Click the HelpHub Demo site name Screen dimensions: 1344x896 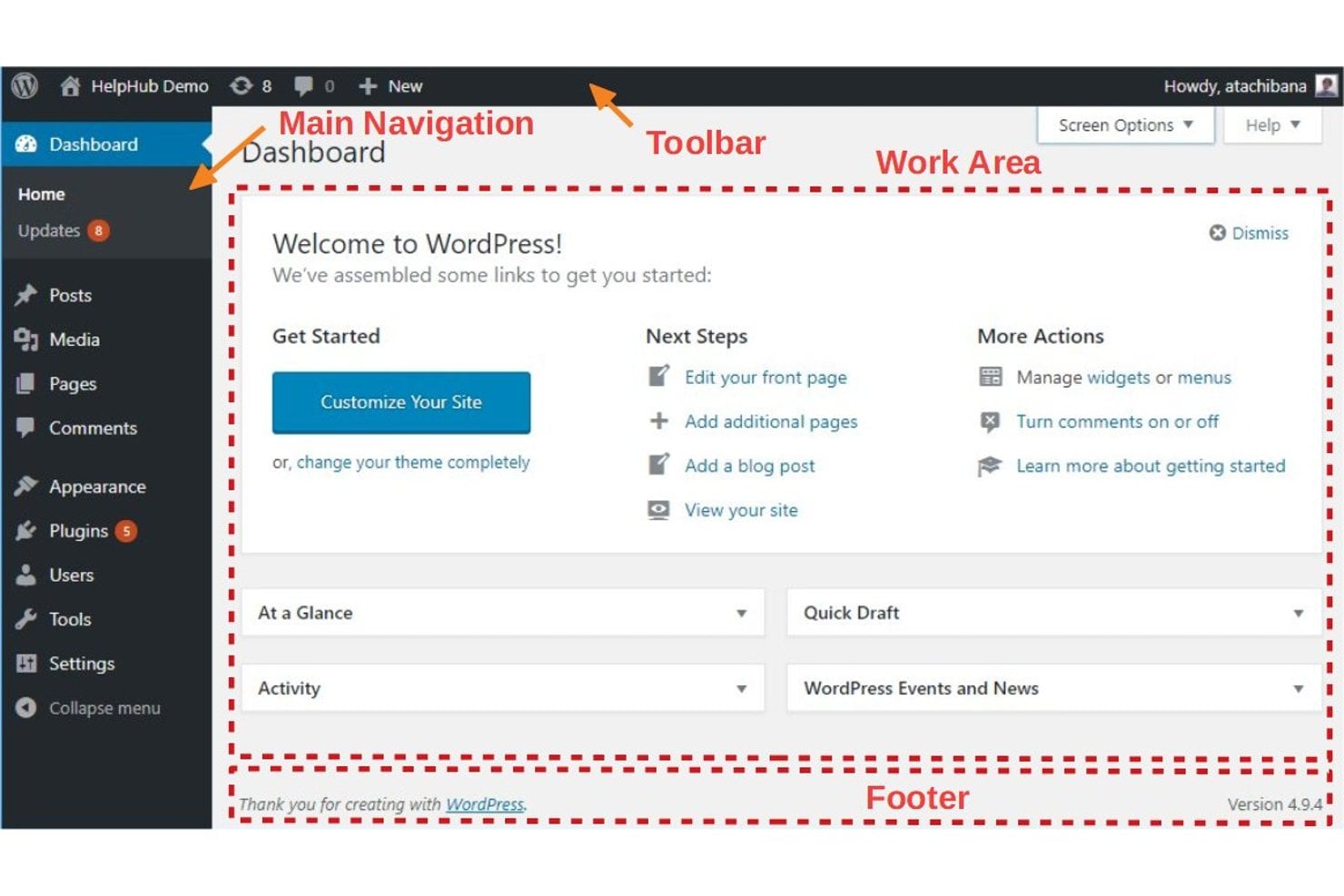[x=150, y=86]
